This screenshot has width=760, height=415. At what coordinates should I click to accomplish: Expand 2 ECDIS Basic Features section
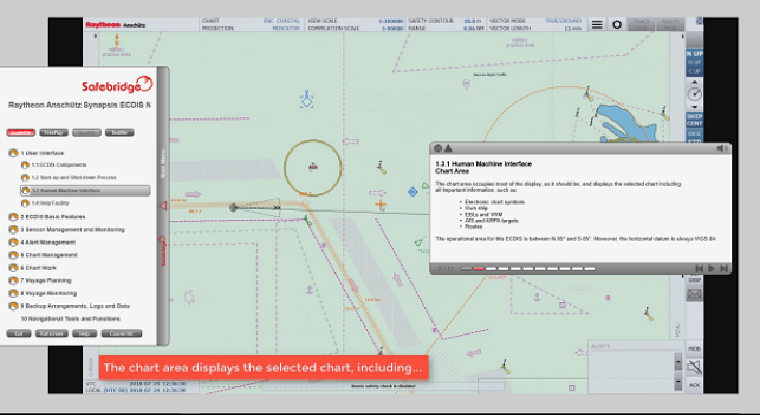[50, 216]
